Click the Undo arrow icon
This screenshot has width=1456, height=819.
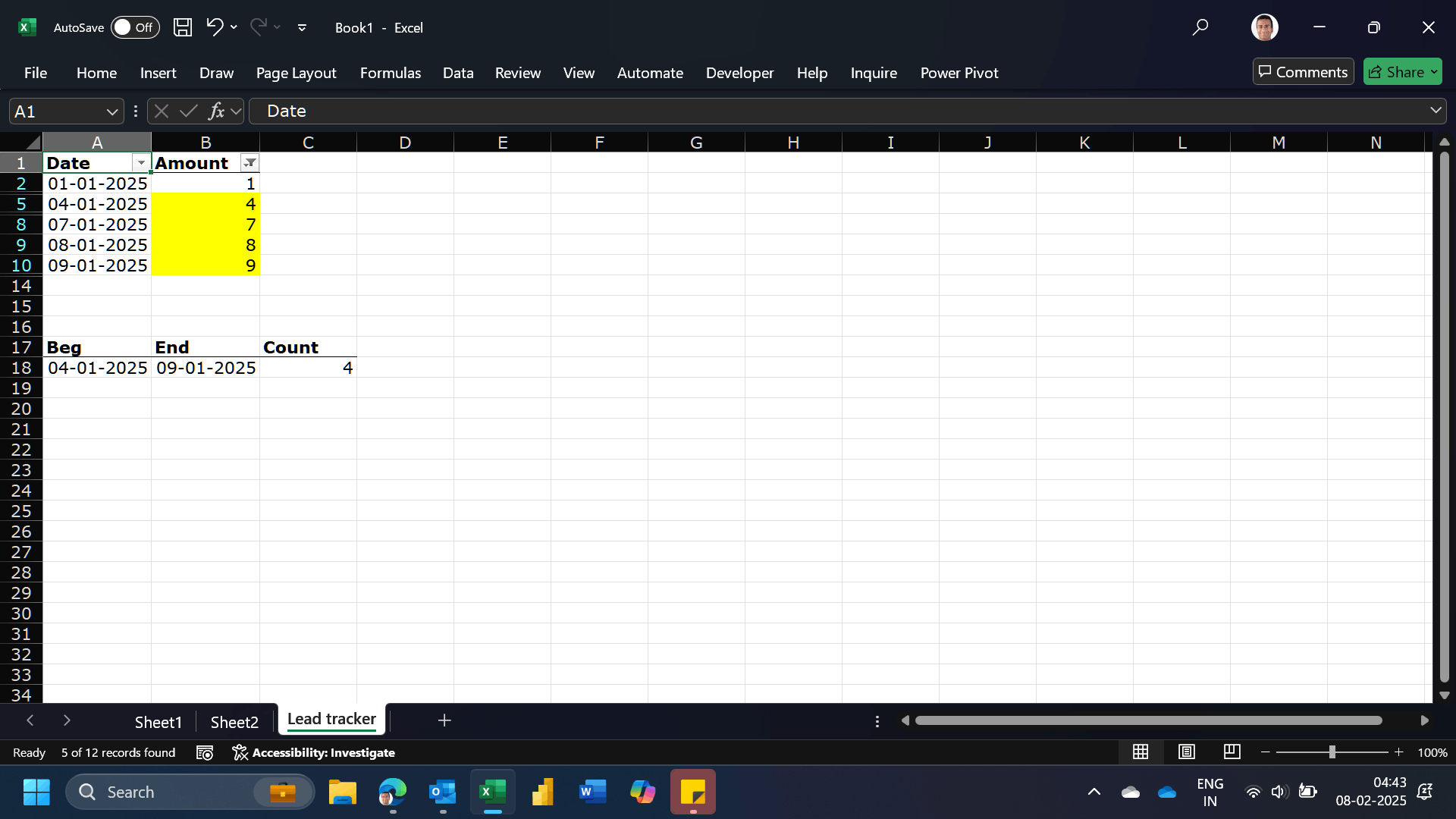coord(214,27)
